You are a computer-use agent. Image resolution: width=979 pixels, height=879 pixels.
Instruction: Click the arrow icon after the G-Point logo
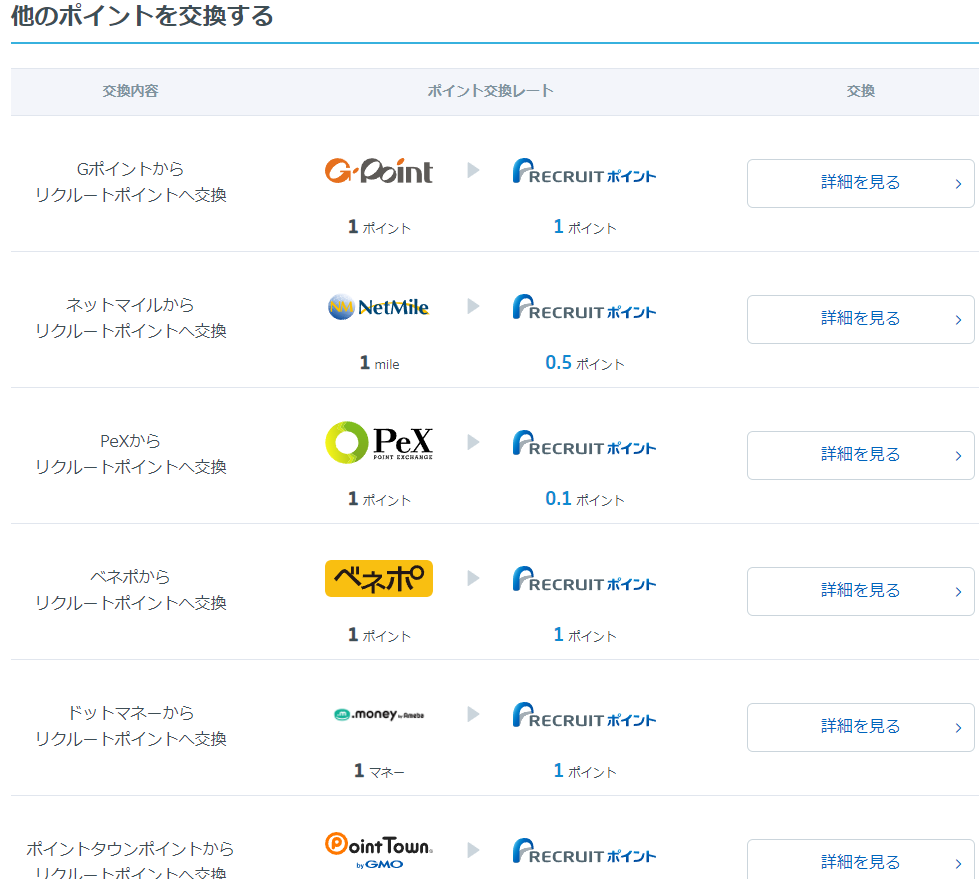click(x=473, y=170)
